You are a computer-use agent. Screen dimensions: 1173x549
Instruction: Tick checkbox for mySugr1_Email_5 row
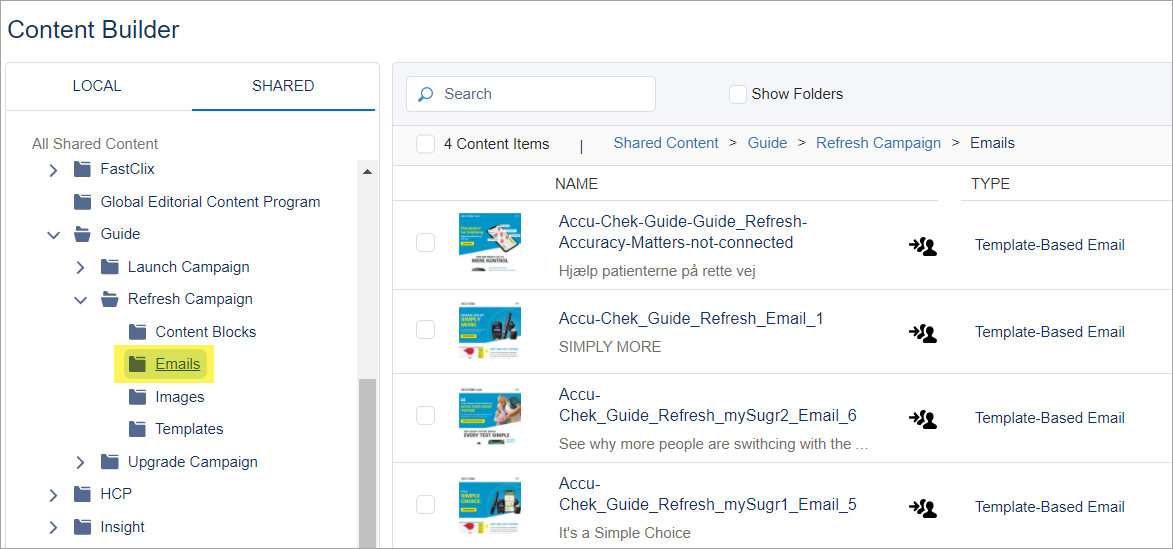[x=425, y=504]
